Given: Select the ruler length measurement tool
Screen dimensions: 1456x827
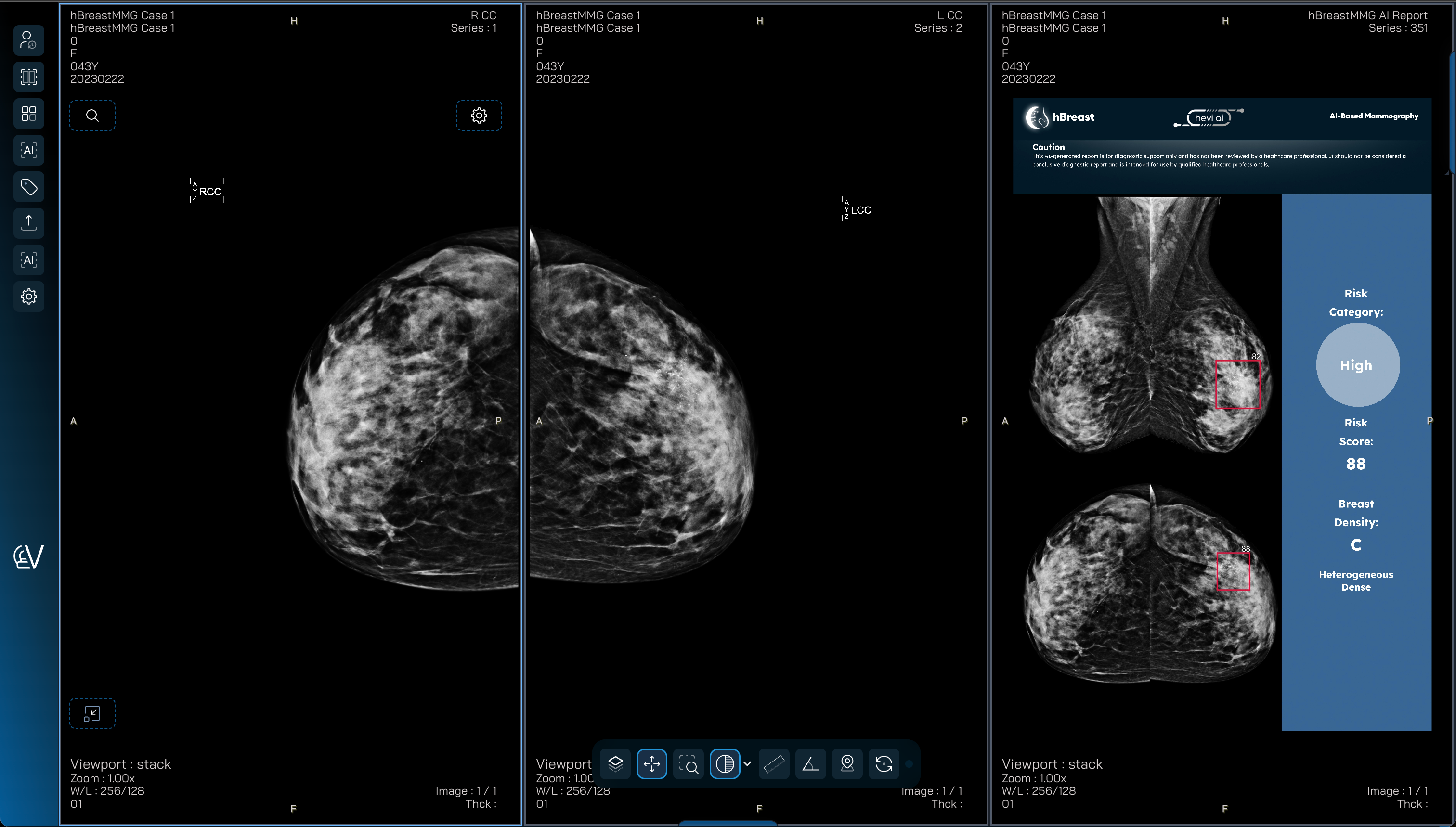Looking at the screenshot, I should pos(774,764).
